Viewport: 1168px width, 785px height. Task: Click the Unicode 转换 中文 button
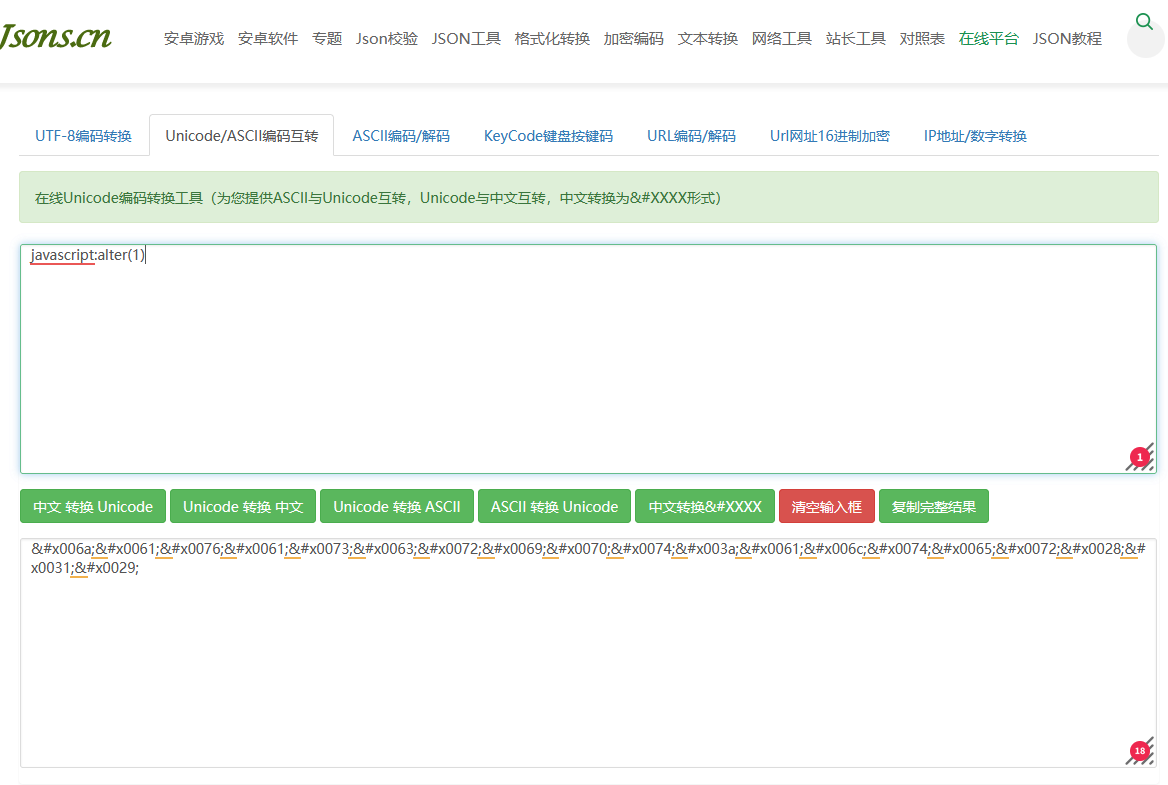(x=242, y=506)
